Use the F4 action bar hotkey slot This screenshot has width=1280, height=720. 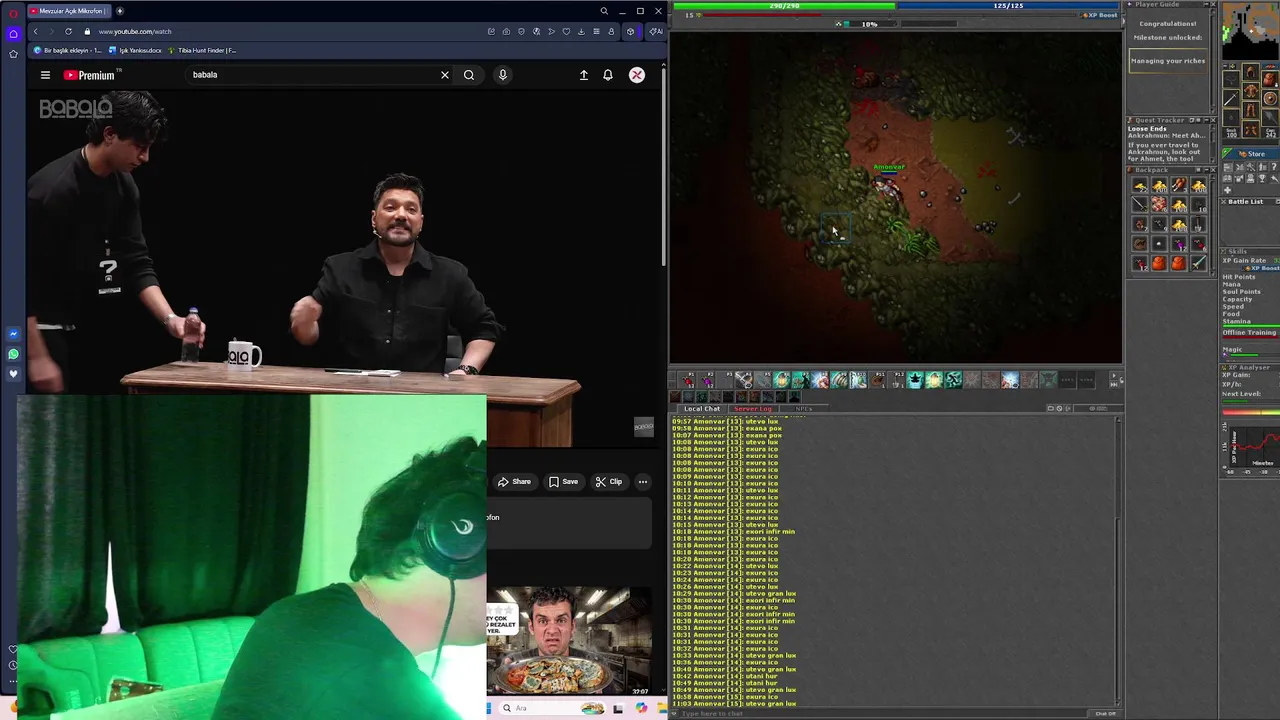point(744,380)
